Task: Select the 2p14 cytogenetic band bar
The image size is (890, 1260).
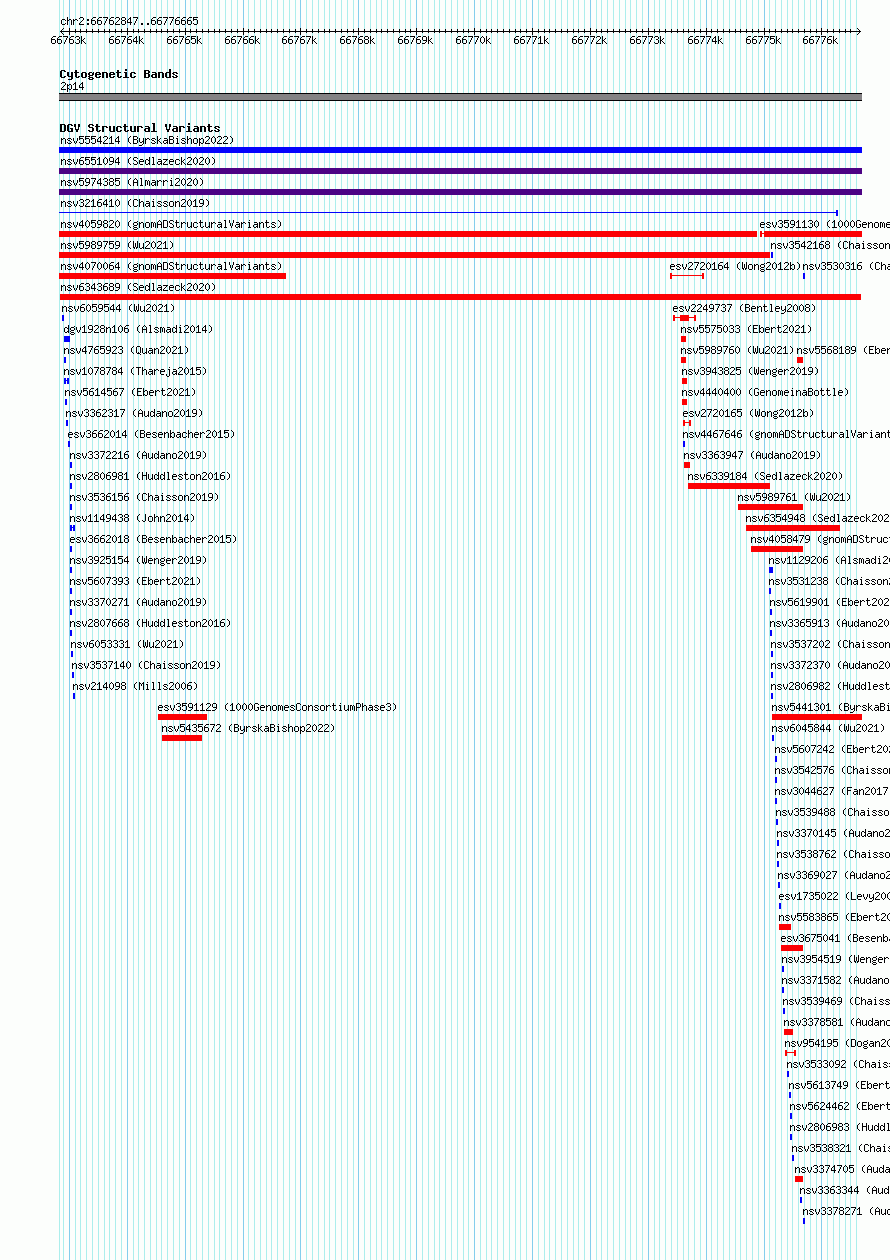Action: coord(460,97)
